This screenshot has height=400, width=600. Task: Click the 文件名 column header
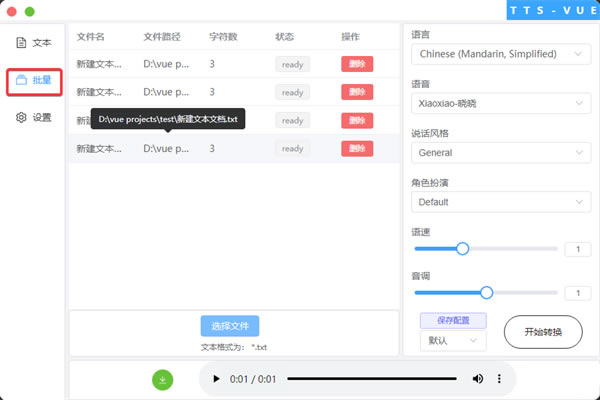91,37
